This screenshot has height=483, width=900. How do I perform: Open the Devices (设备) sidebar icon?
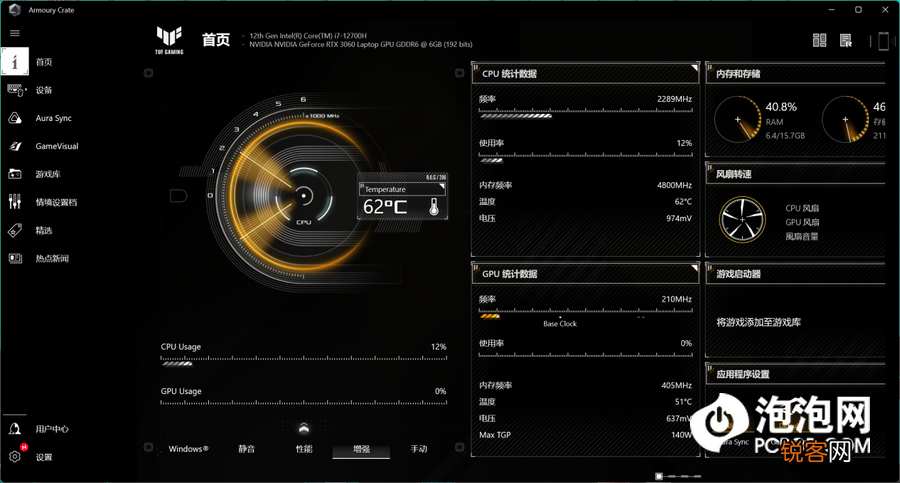[x=16, y=90]
